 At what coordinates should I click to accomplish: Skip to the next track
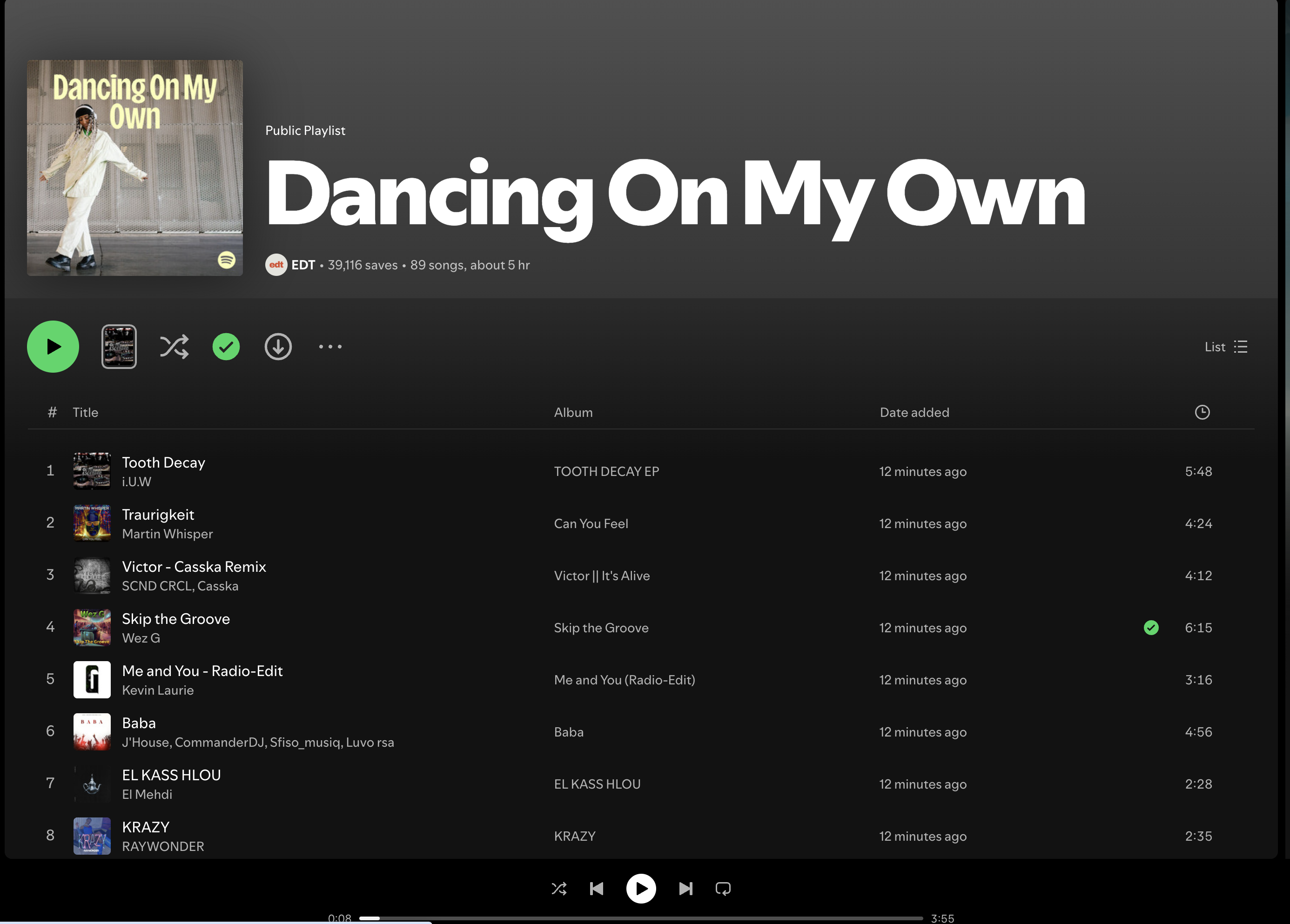[x=685, y=889]
